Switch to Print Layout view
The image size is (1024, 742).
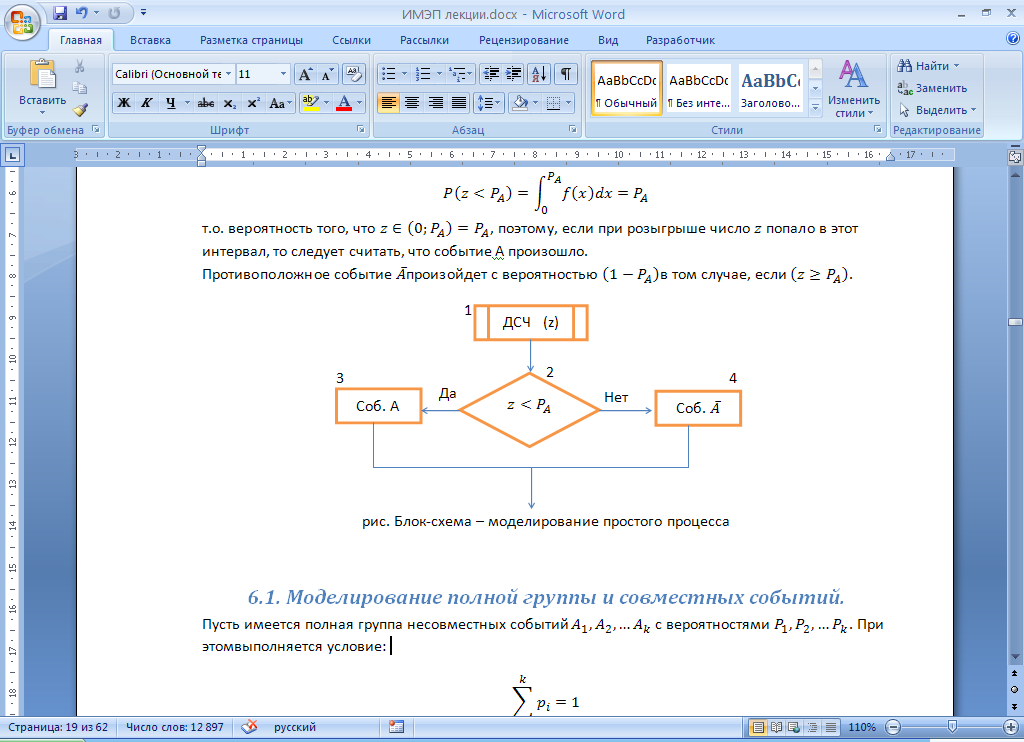[758, 727]
